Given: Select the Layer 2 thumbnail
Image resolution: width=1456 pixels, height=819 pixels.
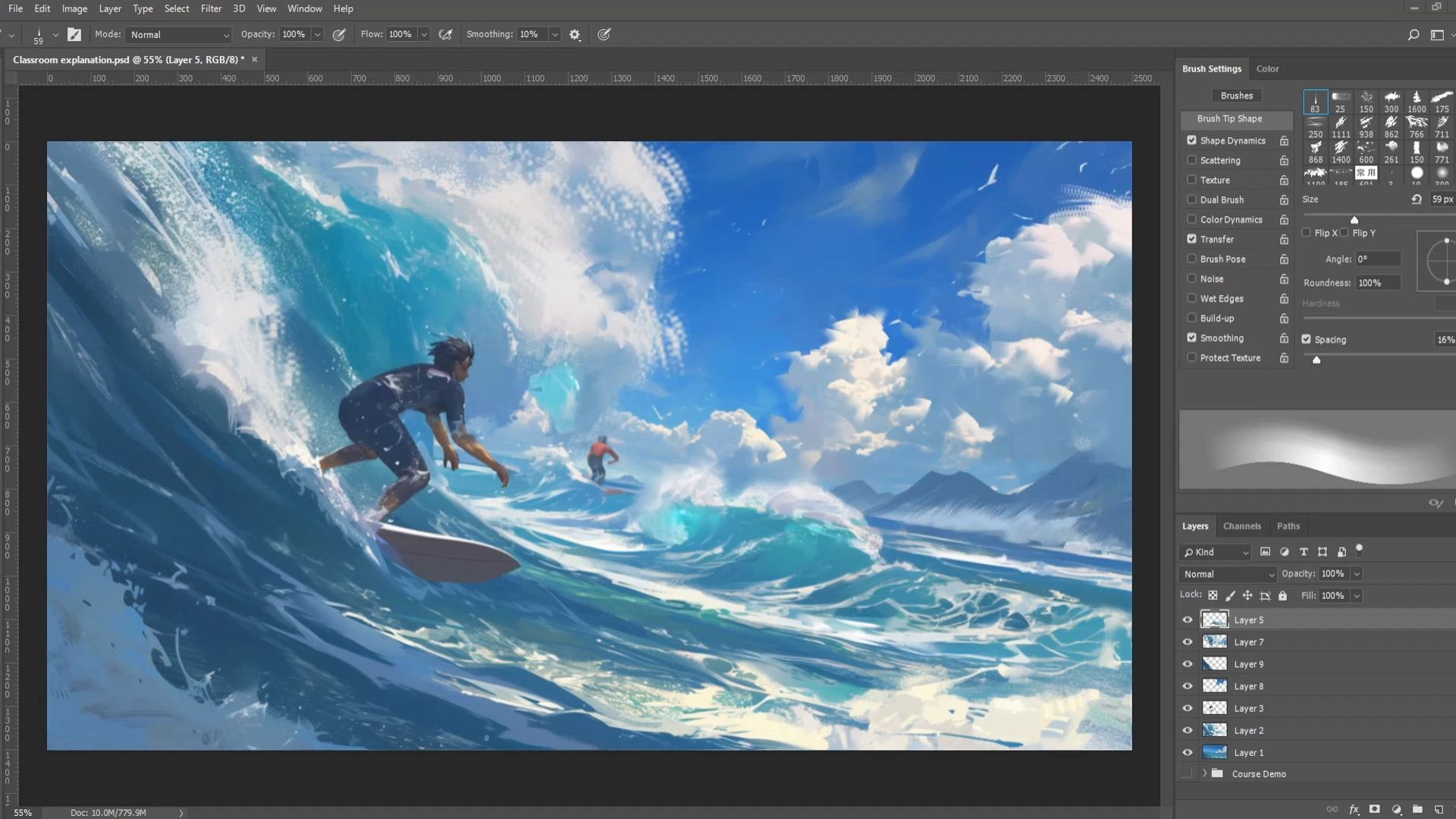Looking at the screenshot, I should point(1215,730).
